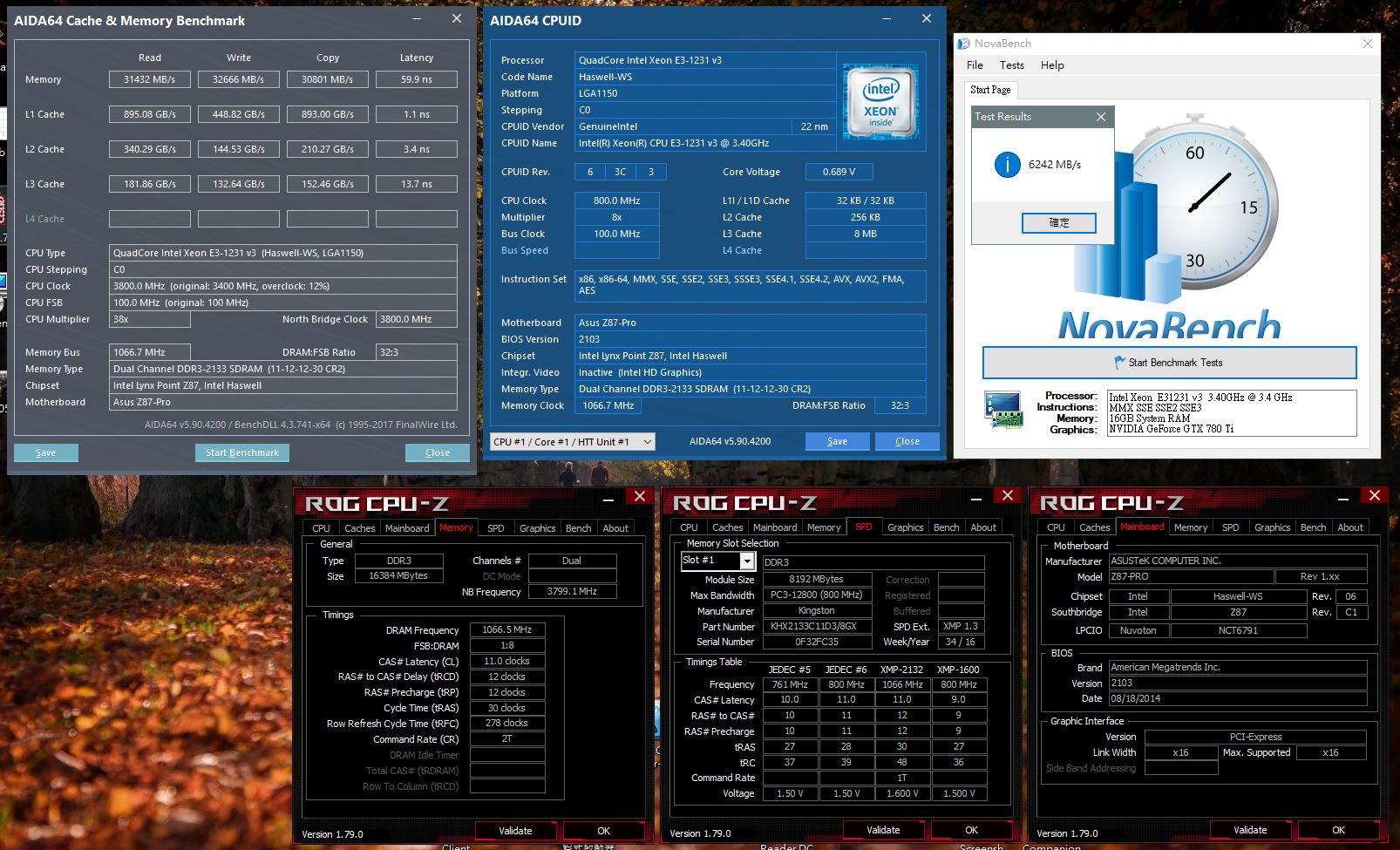Open the CPU core selector dropdown in CPUID

(572, 442)
